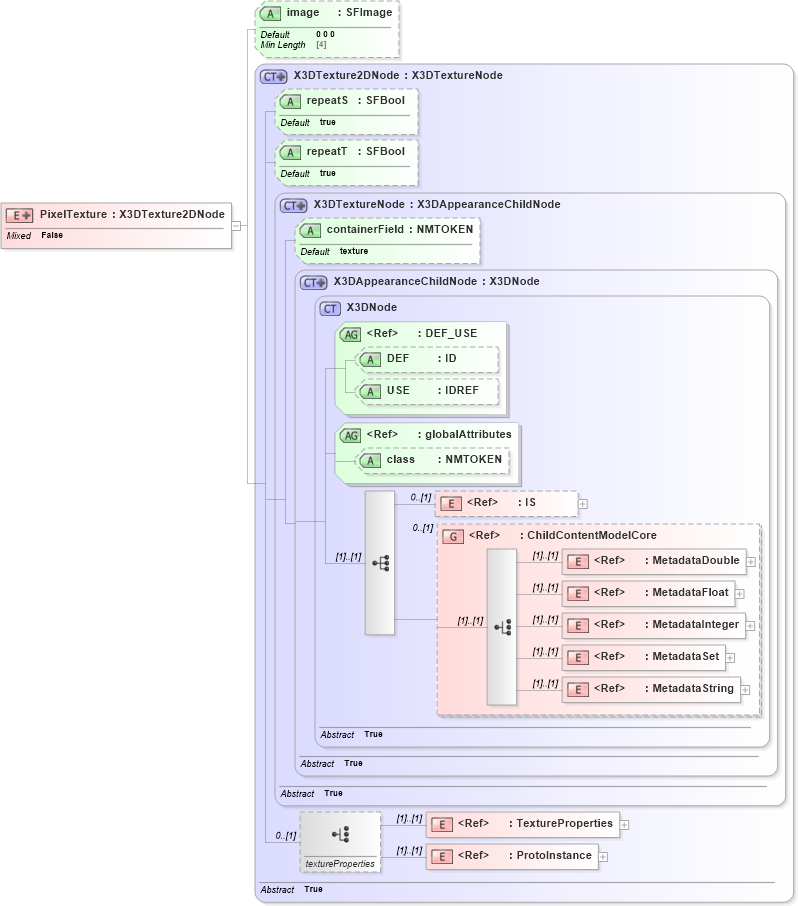Expand the IS reference element
Viewport: 798px width, 906px height.
pos(582,504)
